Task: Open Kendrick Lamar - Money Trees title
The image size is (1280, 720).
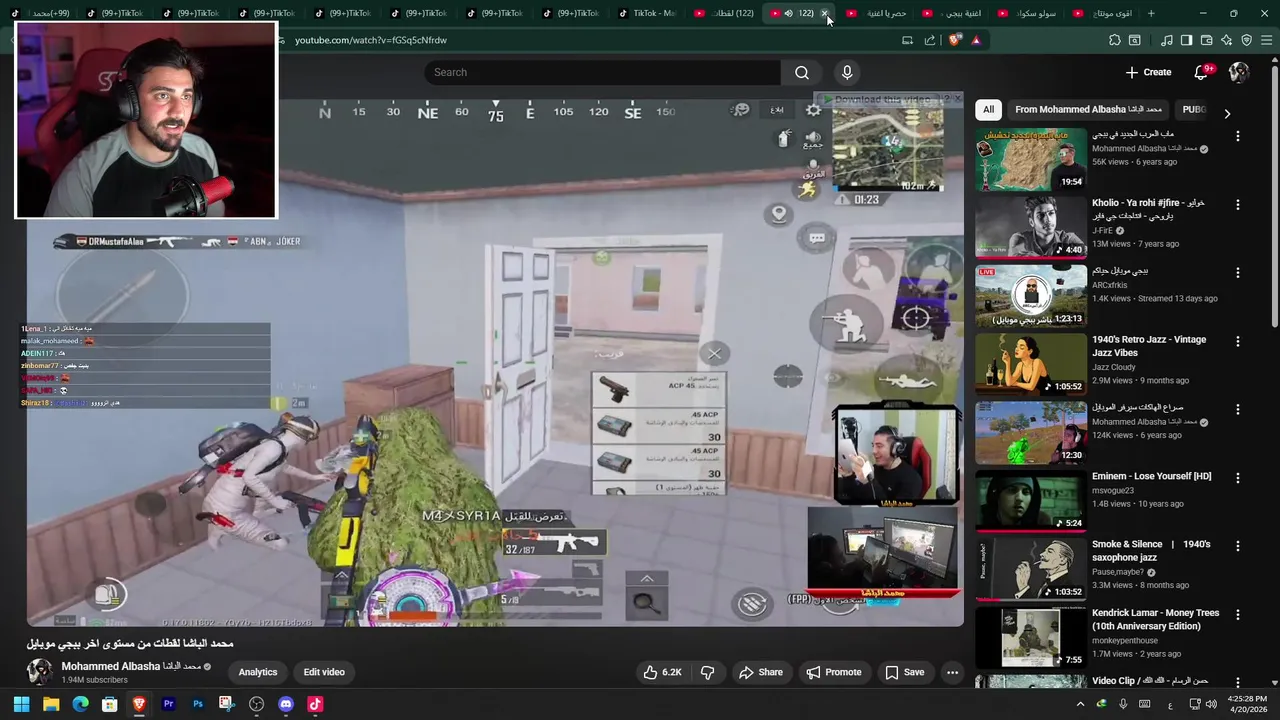Action: [x=1155, y=619]
